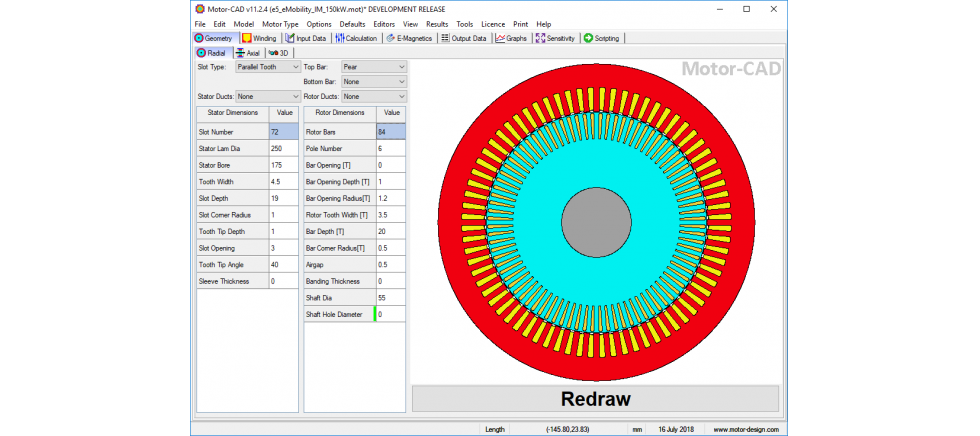Switch to the Input Data tab
This screenshot has width=980, height=436.
pyautogui.click(x=306, y=38)
